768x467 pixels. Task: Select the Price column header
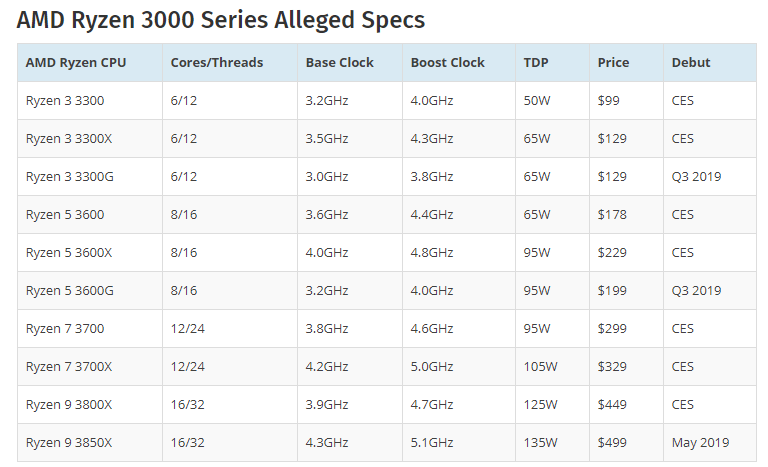613,62
